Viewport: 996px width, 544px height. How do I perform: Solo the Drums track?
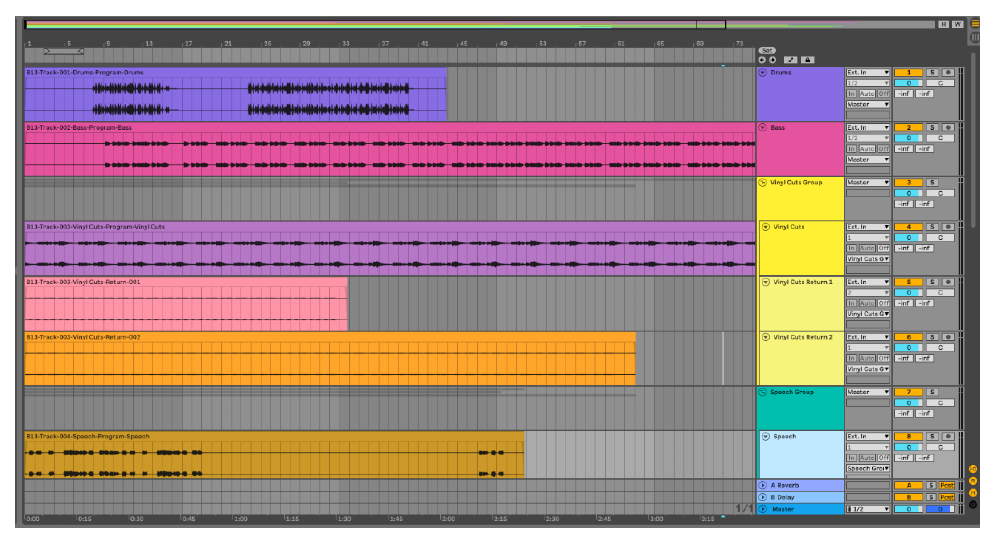coord(932,72)
